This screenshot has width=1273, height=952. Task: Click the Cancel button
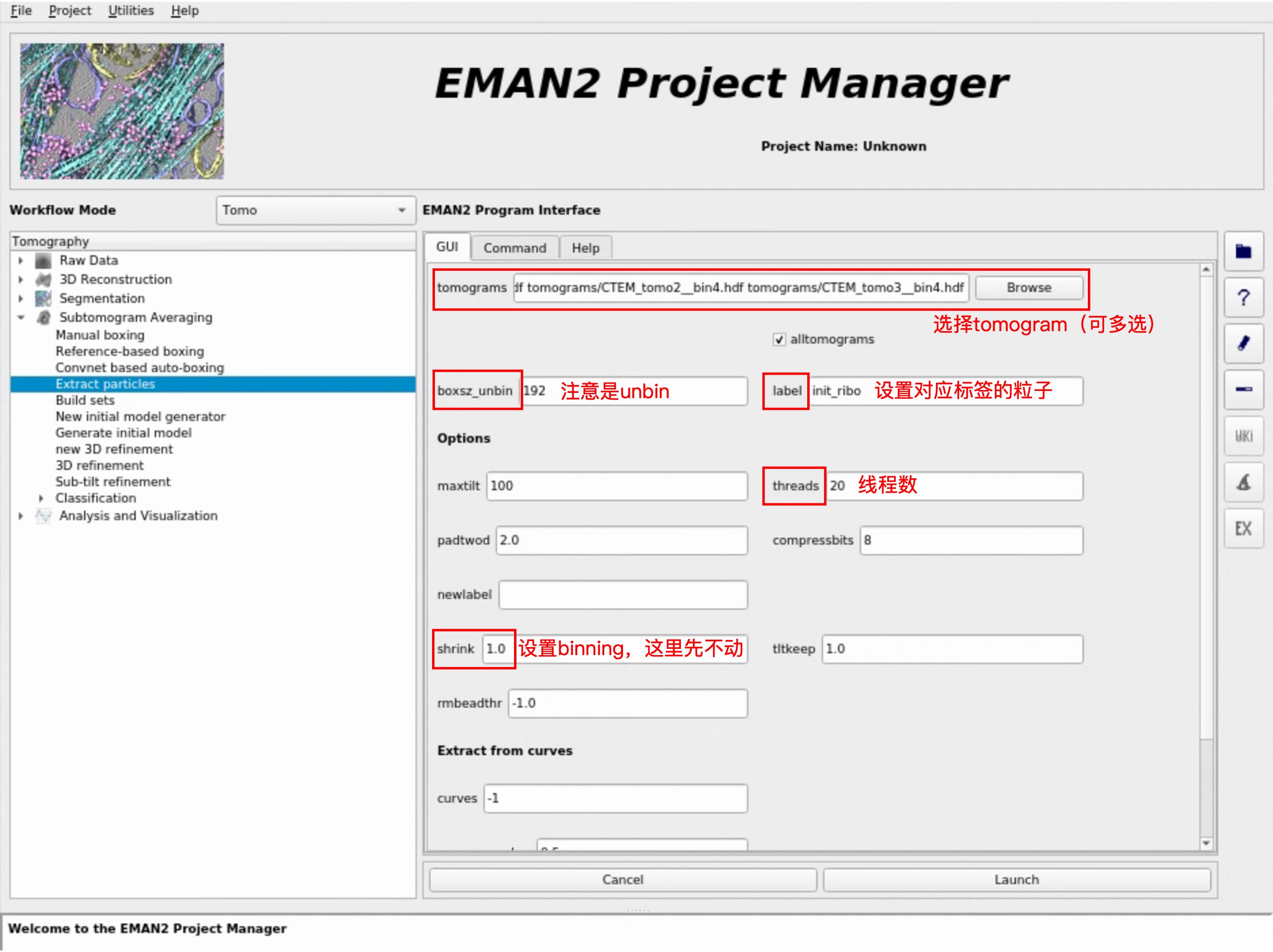tap(623, 880)
